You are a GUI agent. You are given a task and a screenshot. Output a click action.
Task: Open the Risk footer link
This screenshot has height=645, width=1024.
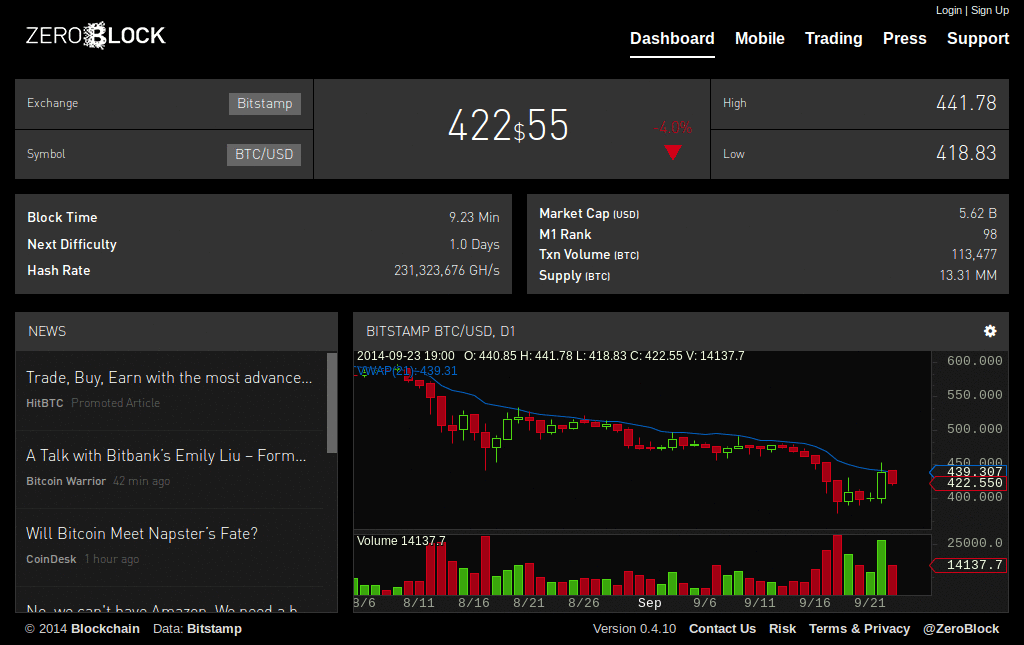click(x=782, y=629)
